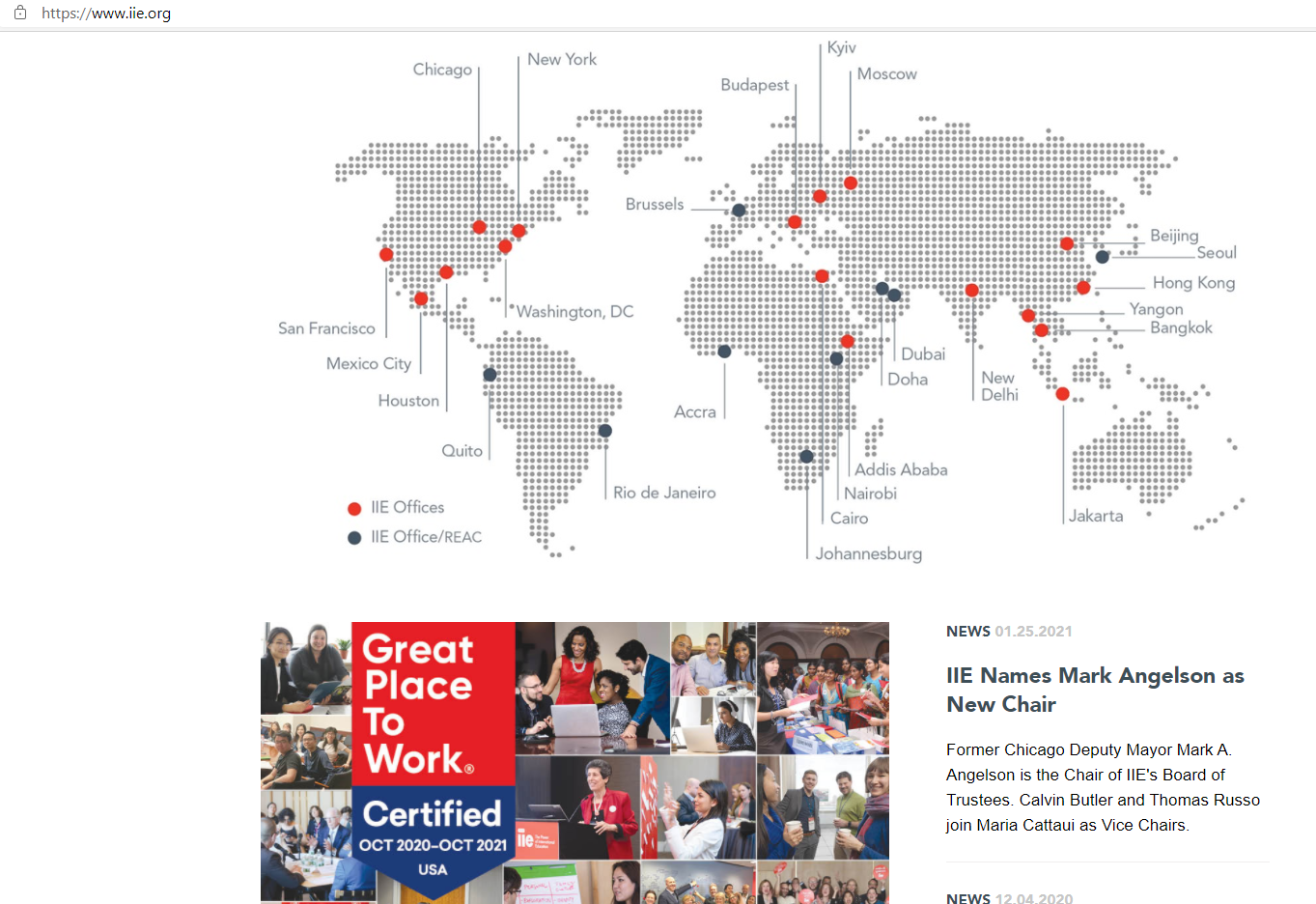Click the 'Quito' map label
Image resolution: width=1316 pixels, height=904 pixels.
[x=462, y=451]
